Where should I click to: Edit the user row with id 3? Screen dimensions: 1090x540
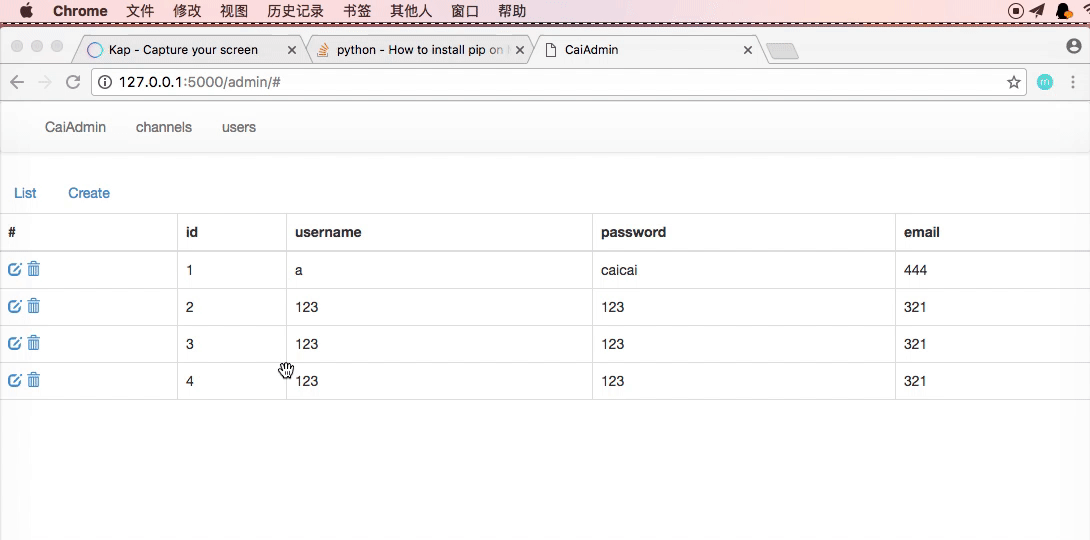coord(15,343)
